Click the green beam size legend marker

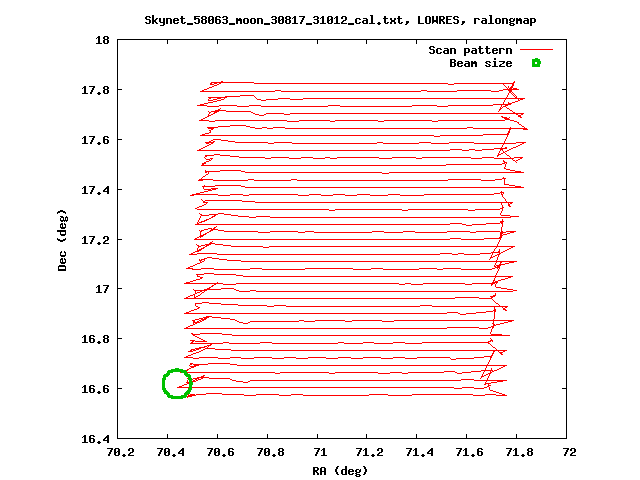click(536, 63)
